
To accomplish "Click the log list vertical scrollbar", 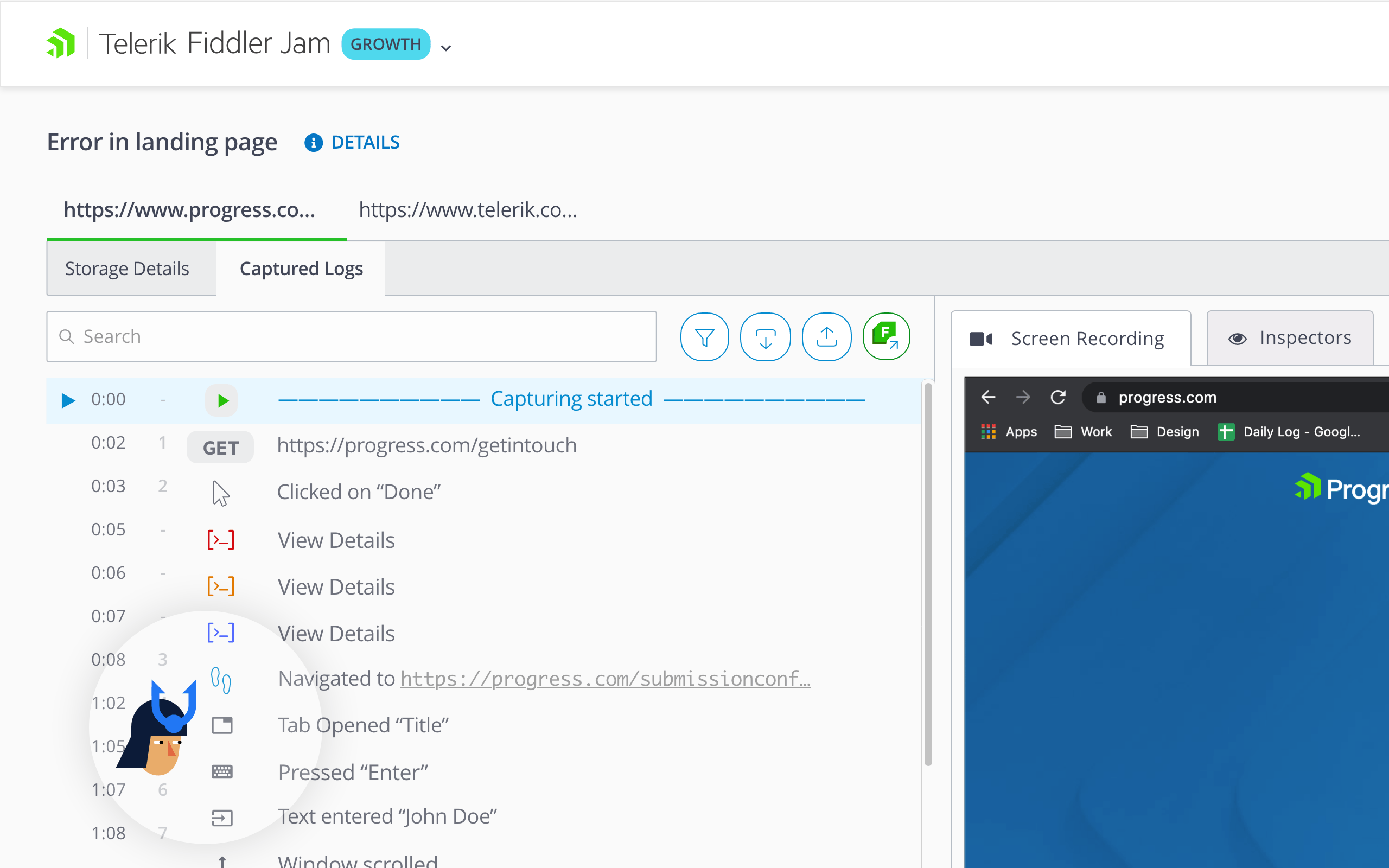I will click(927, 574).
